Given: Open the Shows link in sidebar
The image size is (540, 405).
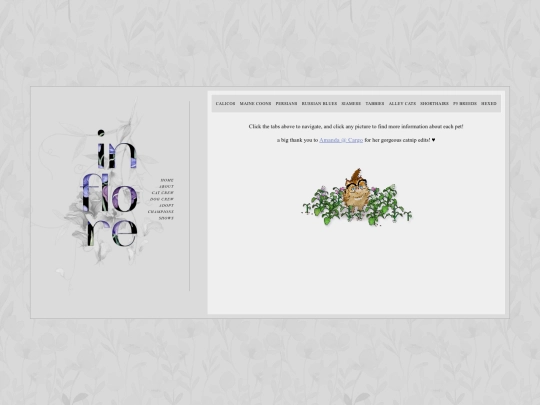Looking at the screenshot, I should coord(166,218).
